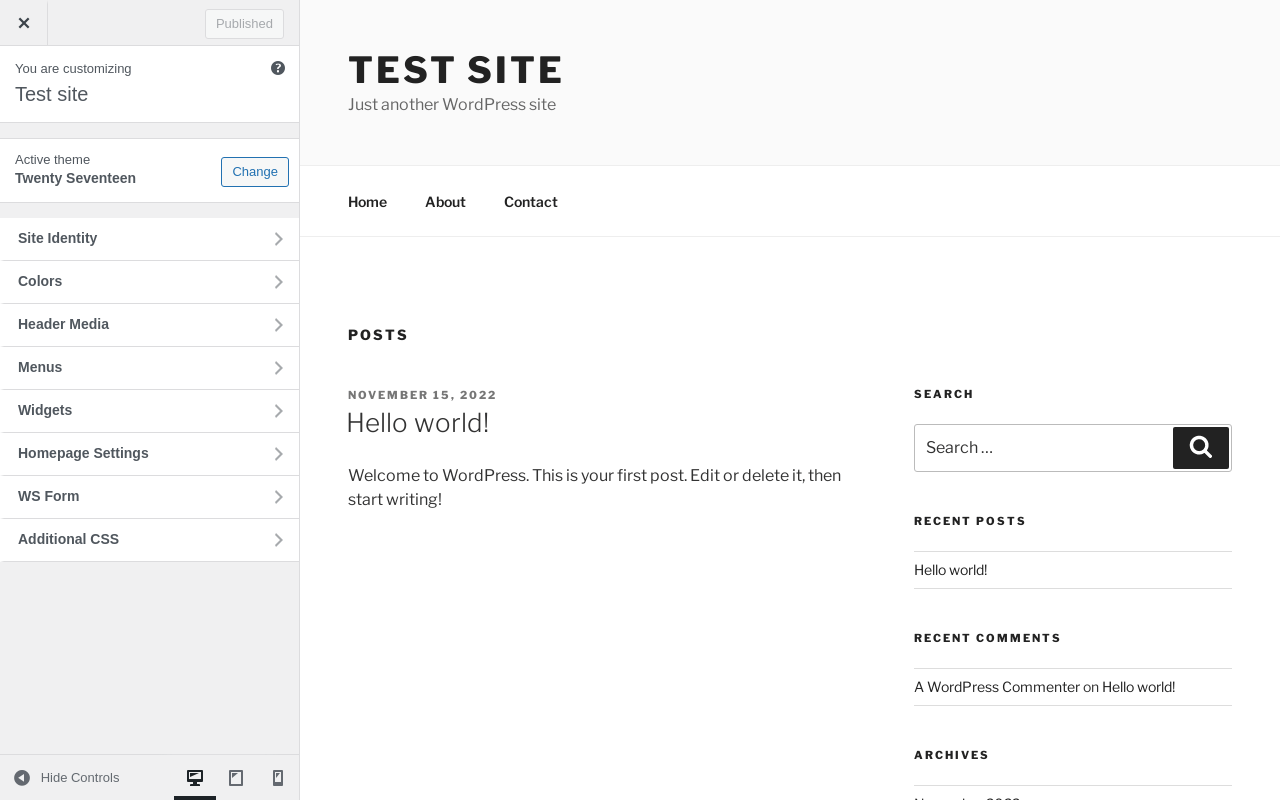Open the Widgets panel
1280x800 pixels.
click(150, 411)
